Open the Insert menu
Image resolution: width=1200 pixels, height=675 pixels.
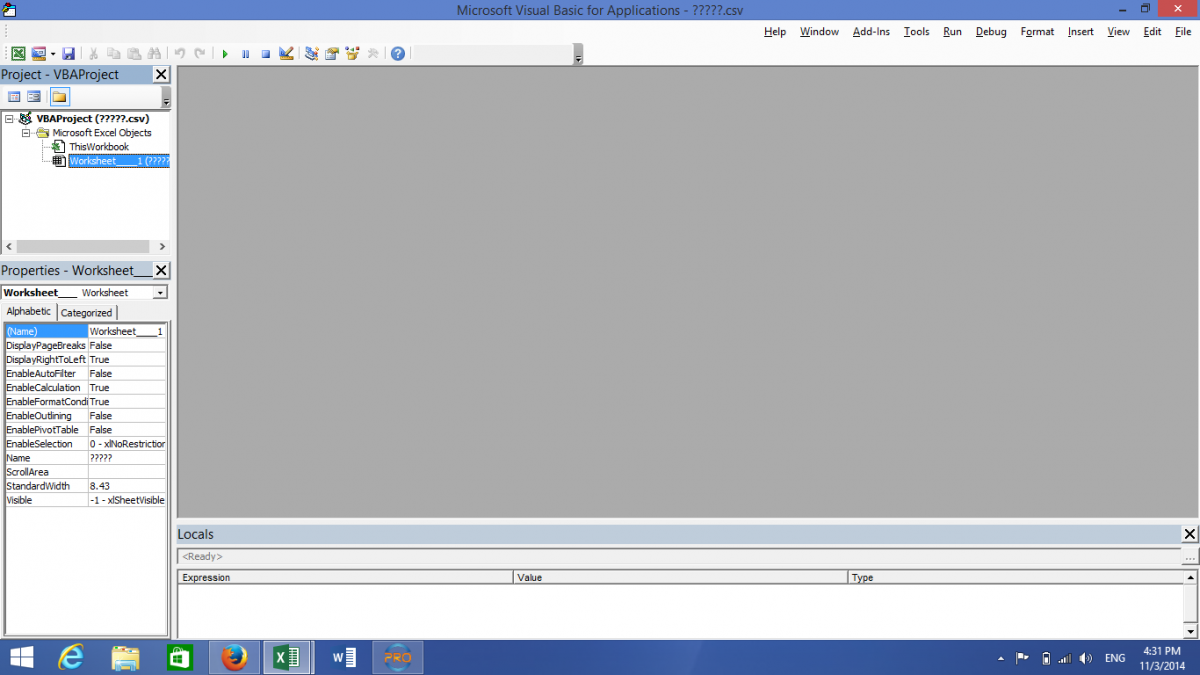tap(1080, 32)
